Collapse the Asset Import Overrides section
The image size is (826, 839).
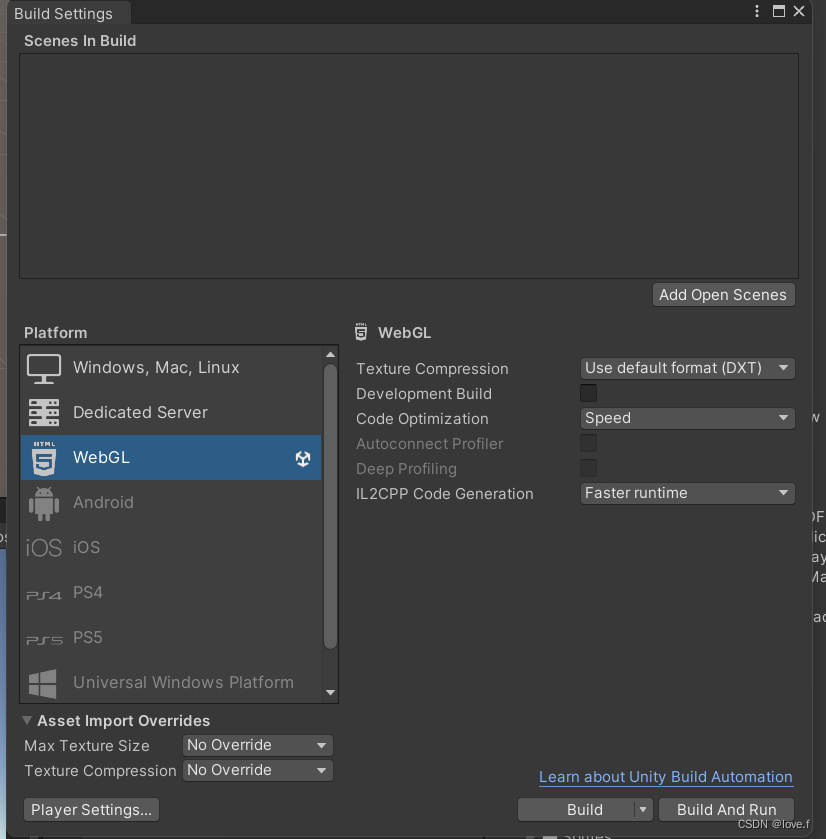point(27,721)
